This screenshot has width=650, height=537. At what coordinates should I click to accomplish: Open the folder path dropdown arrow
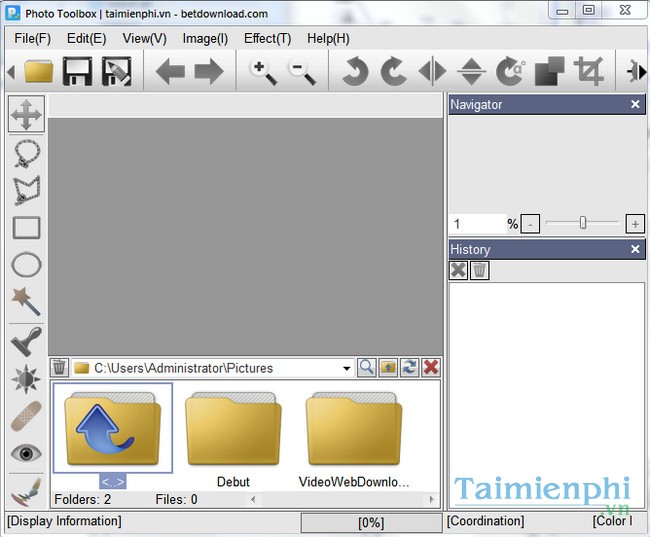[x=347, y=368]
